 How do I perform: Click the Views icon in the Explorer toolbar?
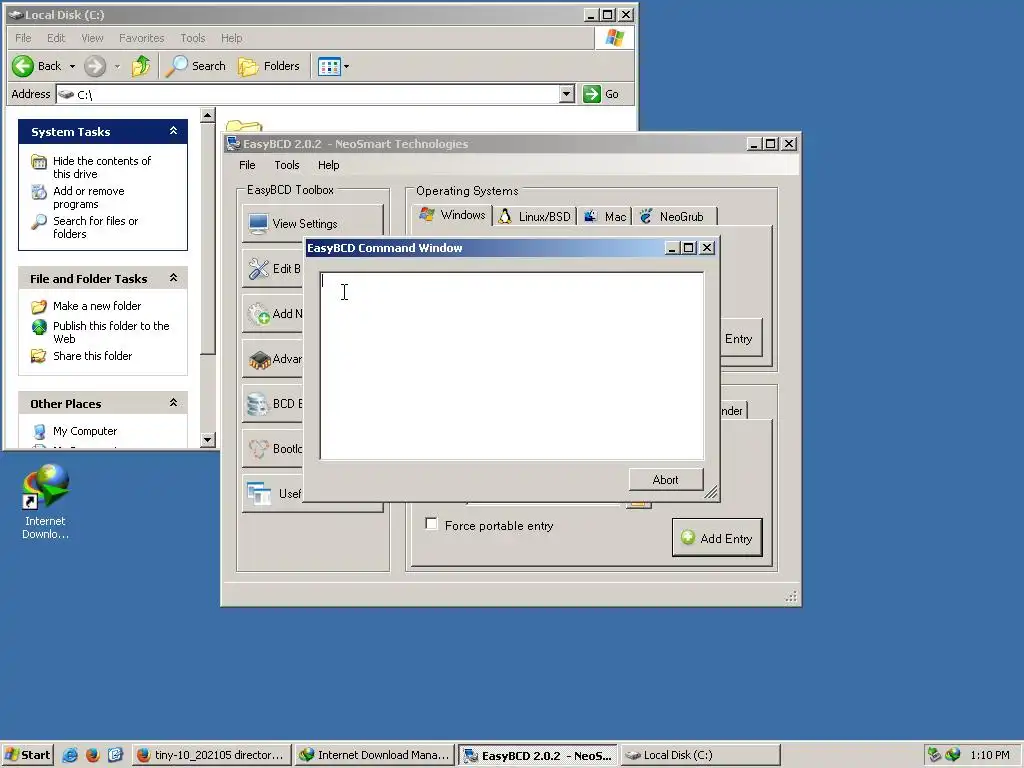[329, 66]
